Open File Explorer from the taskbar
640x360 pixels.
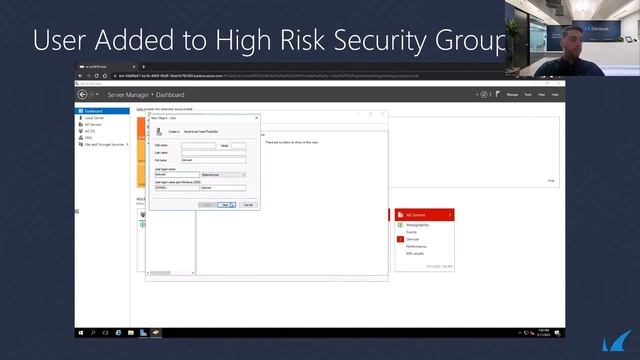(131, 333)
